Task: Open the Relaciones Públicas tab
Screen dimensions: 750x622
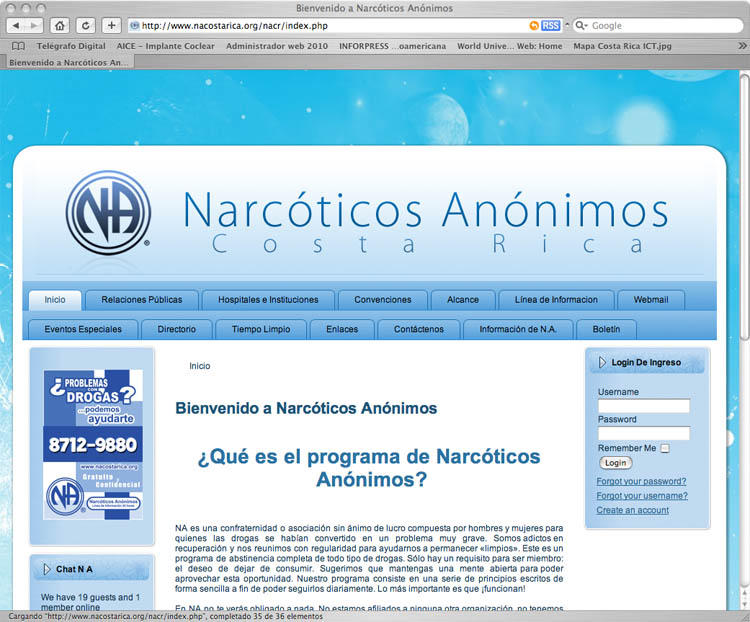Action: [x=142, y=300]
